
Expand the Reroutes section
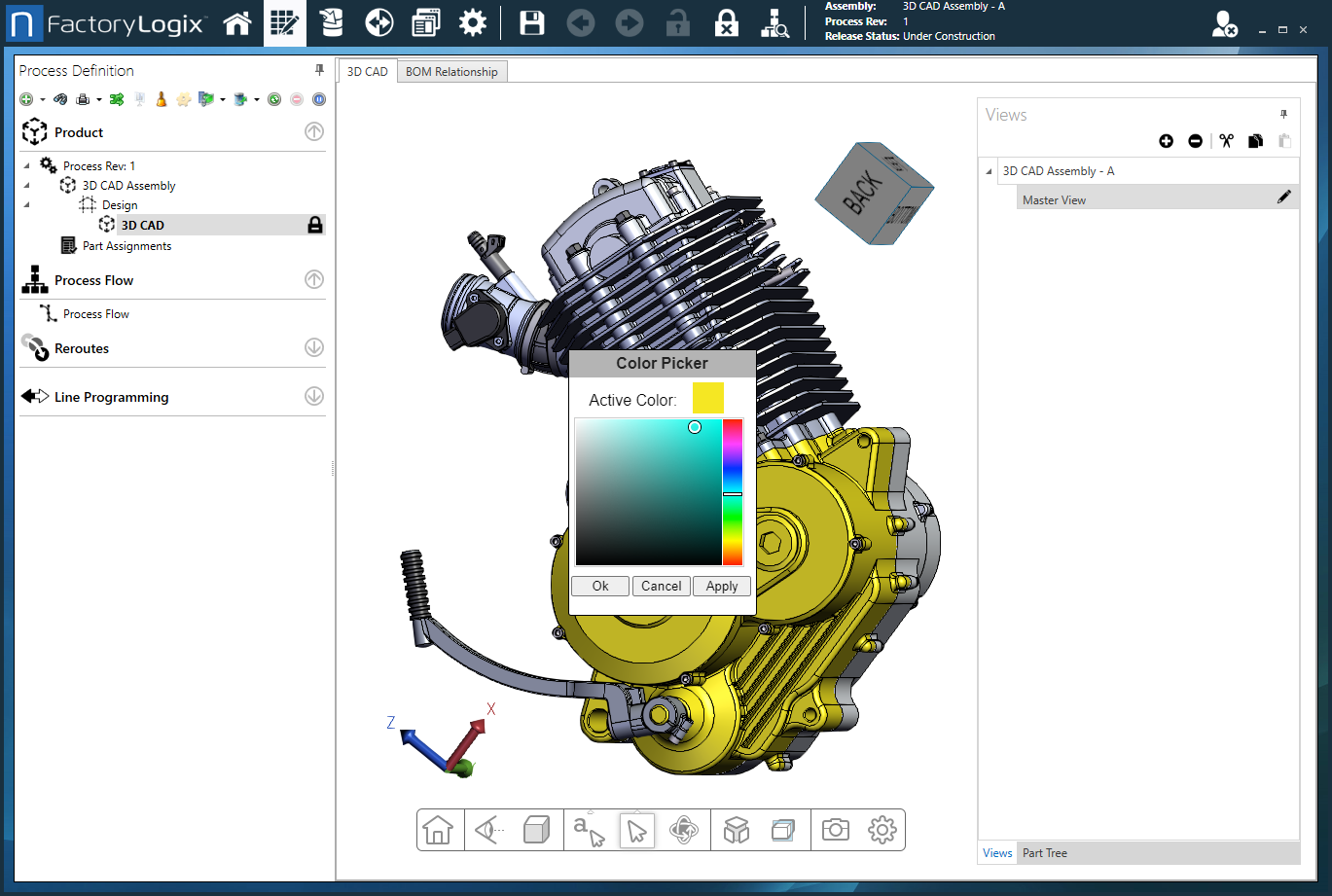(313, 347)
